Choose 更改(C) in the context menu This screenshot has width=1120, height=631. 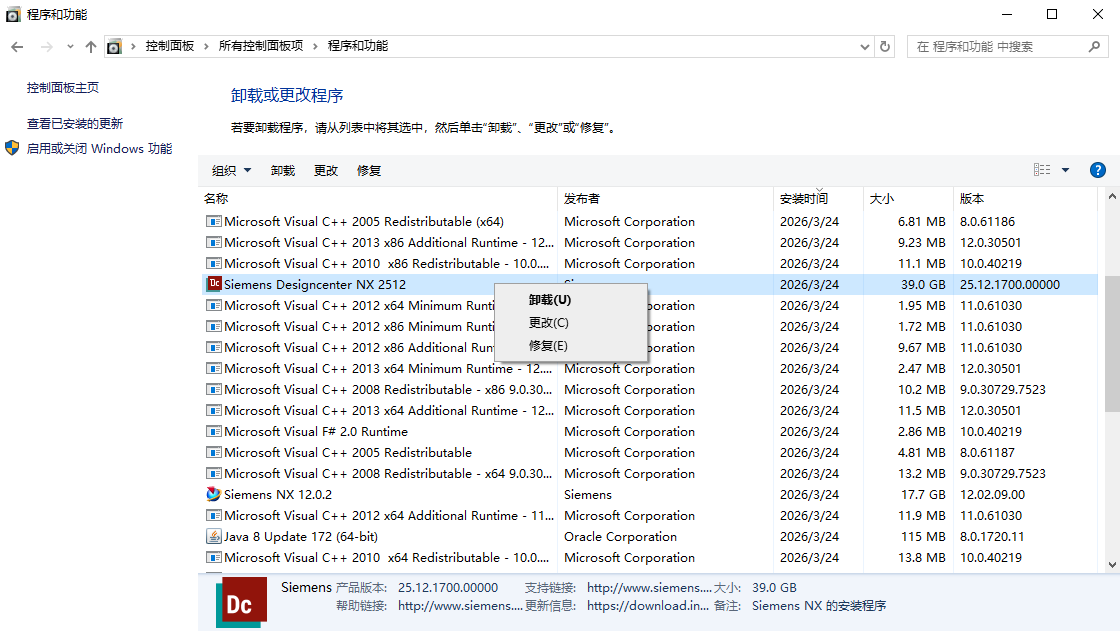coord(571,322)
